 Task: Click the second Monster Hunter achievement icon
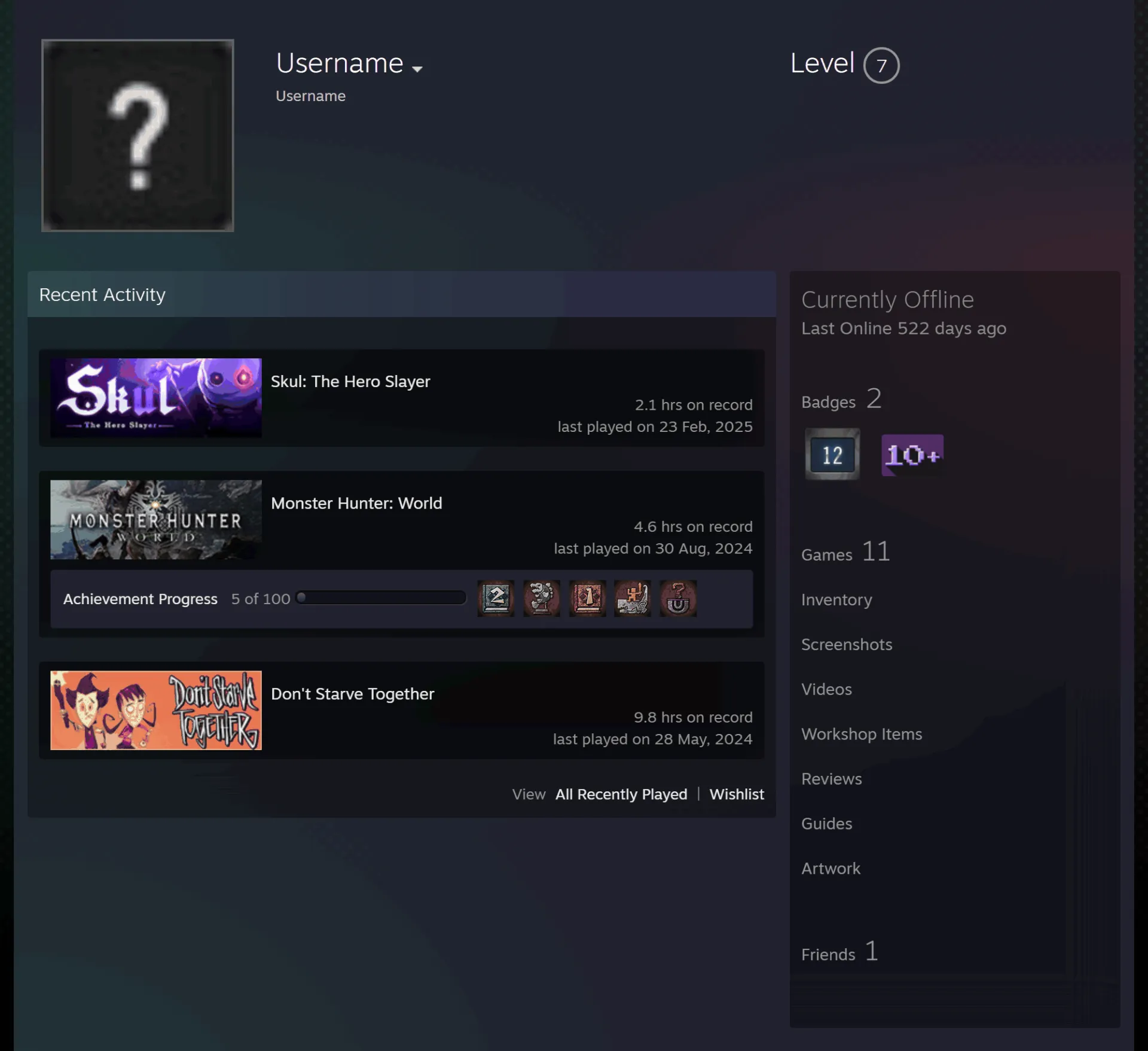point(542,598)
